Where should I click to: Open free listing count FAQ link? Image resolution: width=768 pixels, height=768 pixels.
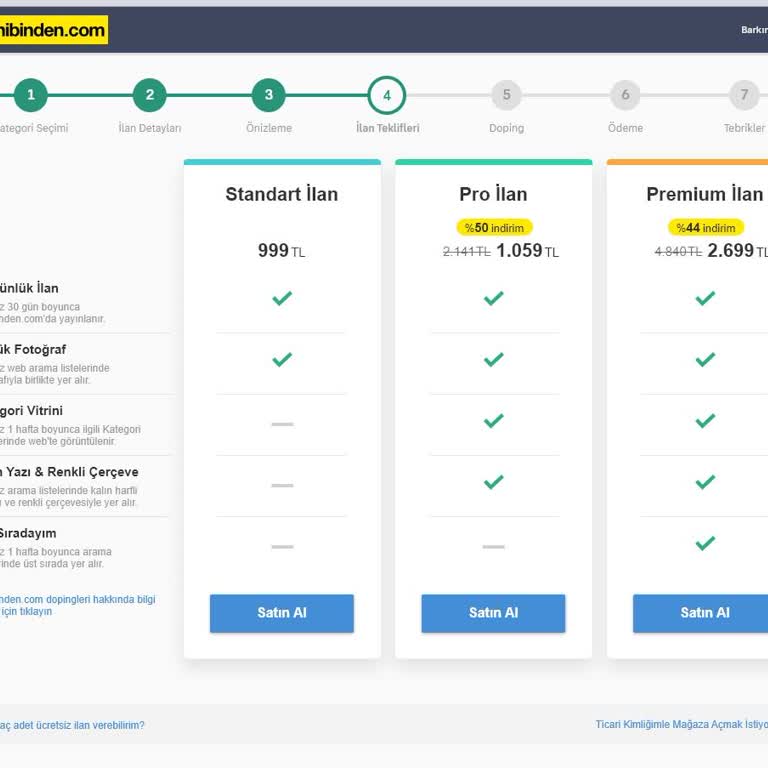click(x=71, y=725)
